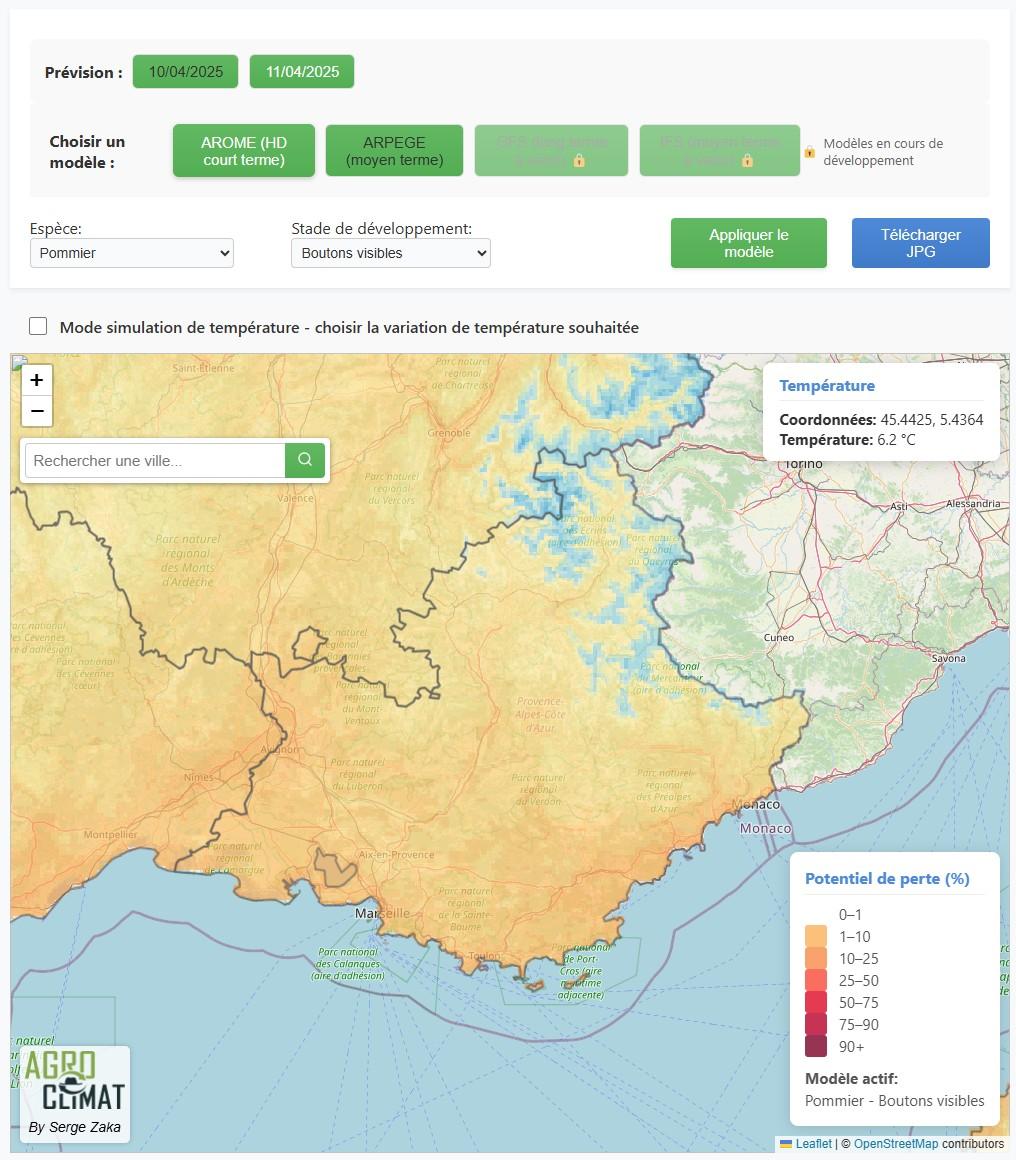1016x1160 pixels.
Task: Click the green magnifier search icon
Action: click(305, 460)
